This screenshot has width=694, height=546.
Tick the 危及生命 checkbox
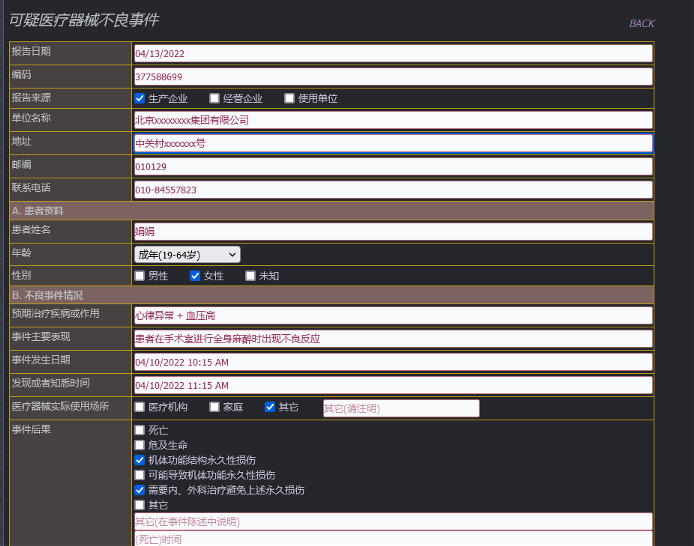(140, 445)
